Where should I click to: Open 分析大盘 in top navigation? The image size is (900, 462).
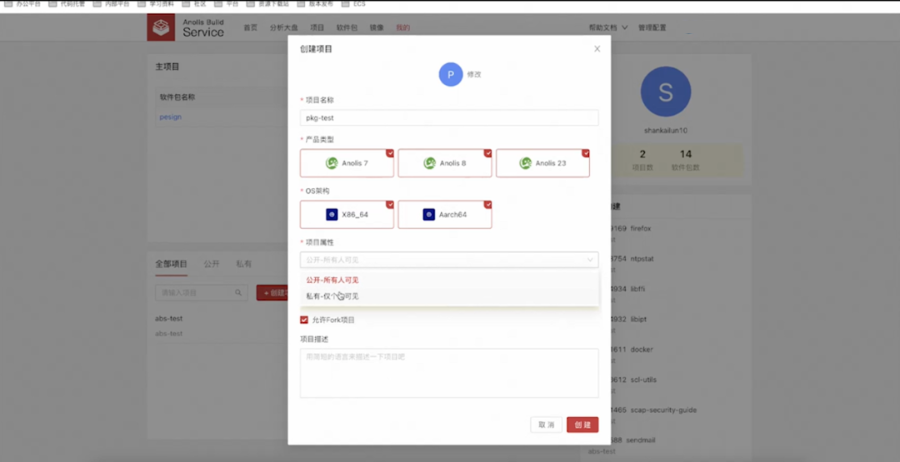[284, 28]
